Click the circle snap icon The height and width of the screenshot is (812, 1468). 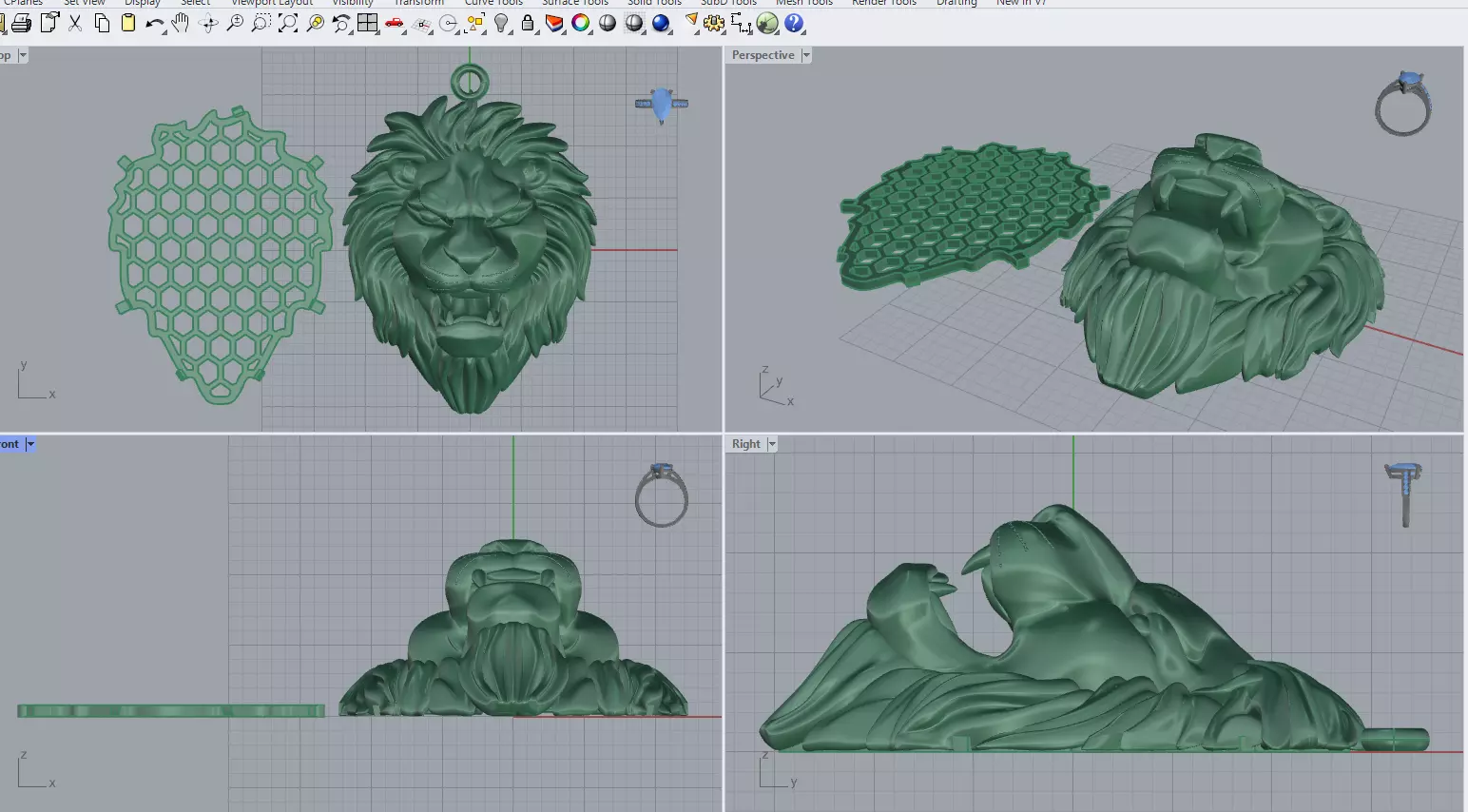click(449, 24)
